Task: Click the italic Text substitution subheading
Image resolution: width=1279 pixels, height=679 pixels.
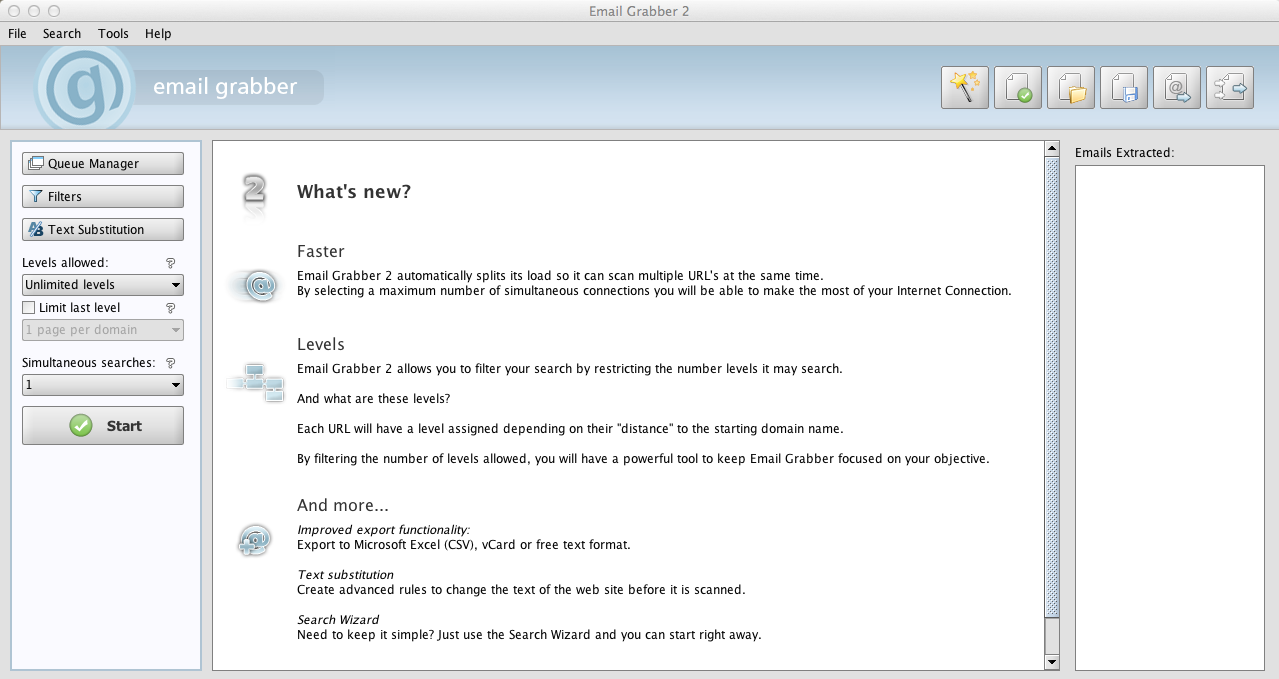Action: click(x=345, y=575)
